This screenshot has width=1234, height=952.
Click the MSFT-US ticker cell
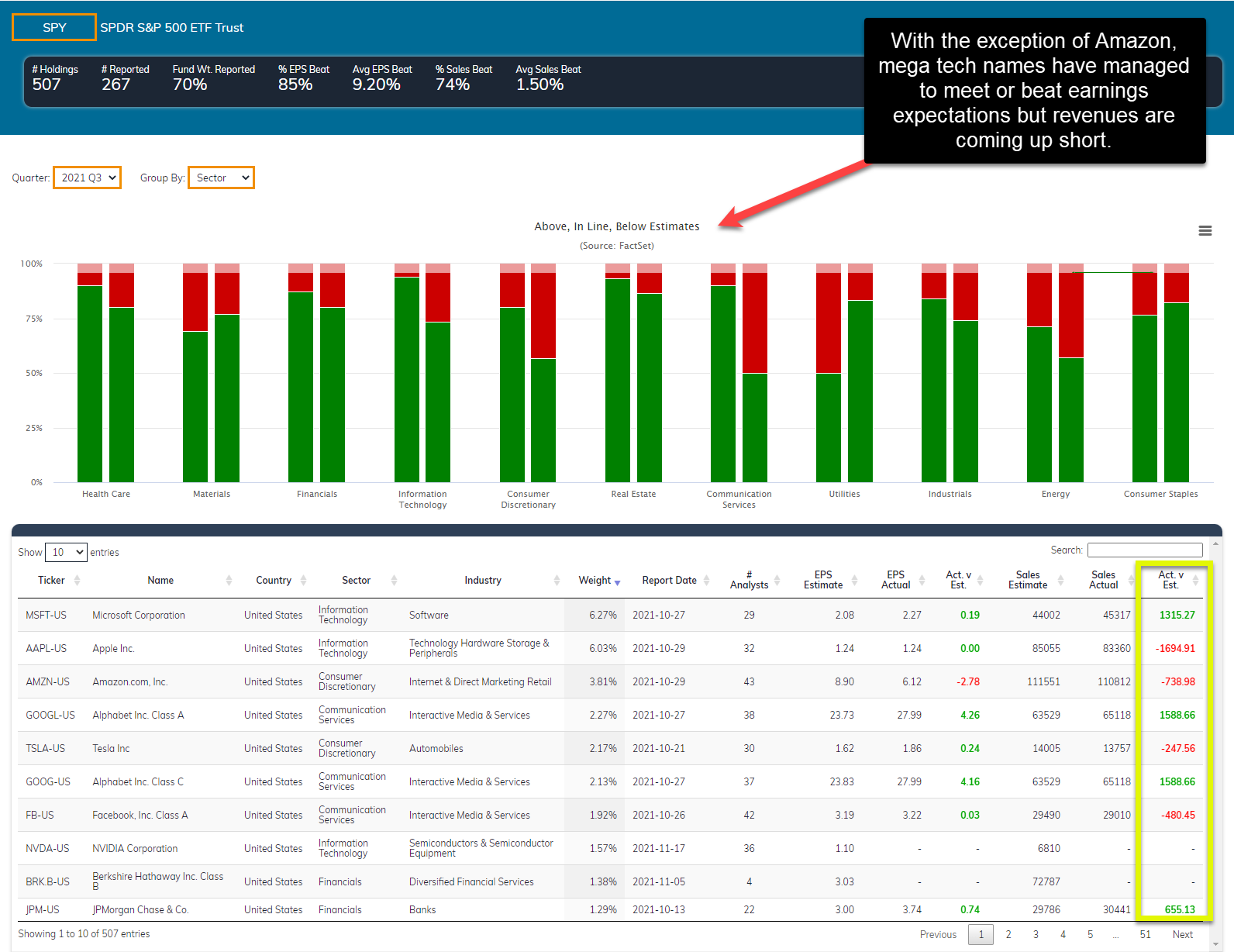pyautogui.click(x=46, y=615)
